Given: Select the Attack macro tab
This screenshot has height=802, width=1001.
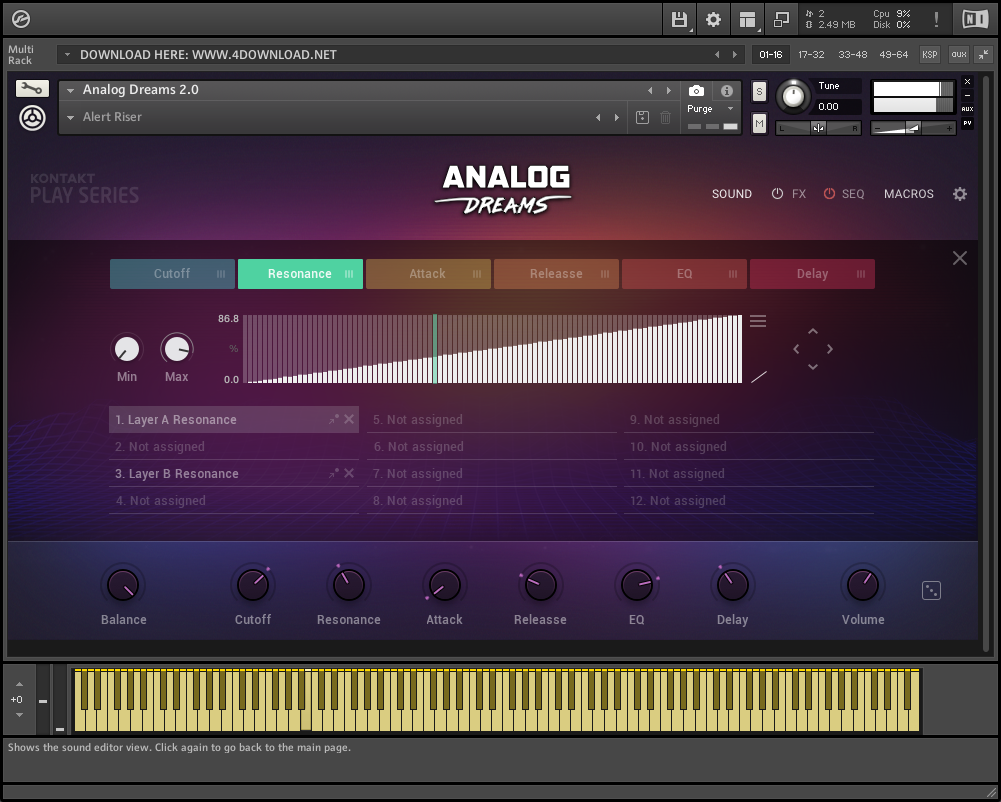Looking at the screenshot, I should click(x=428, y=274).
